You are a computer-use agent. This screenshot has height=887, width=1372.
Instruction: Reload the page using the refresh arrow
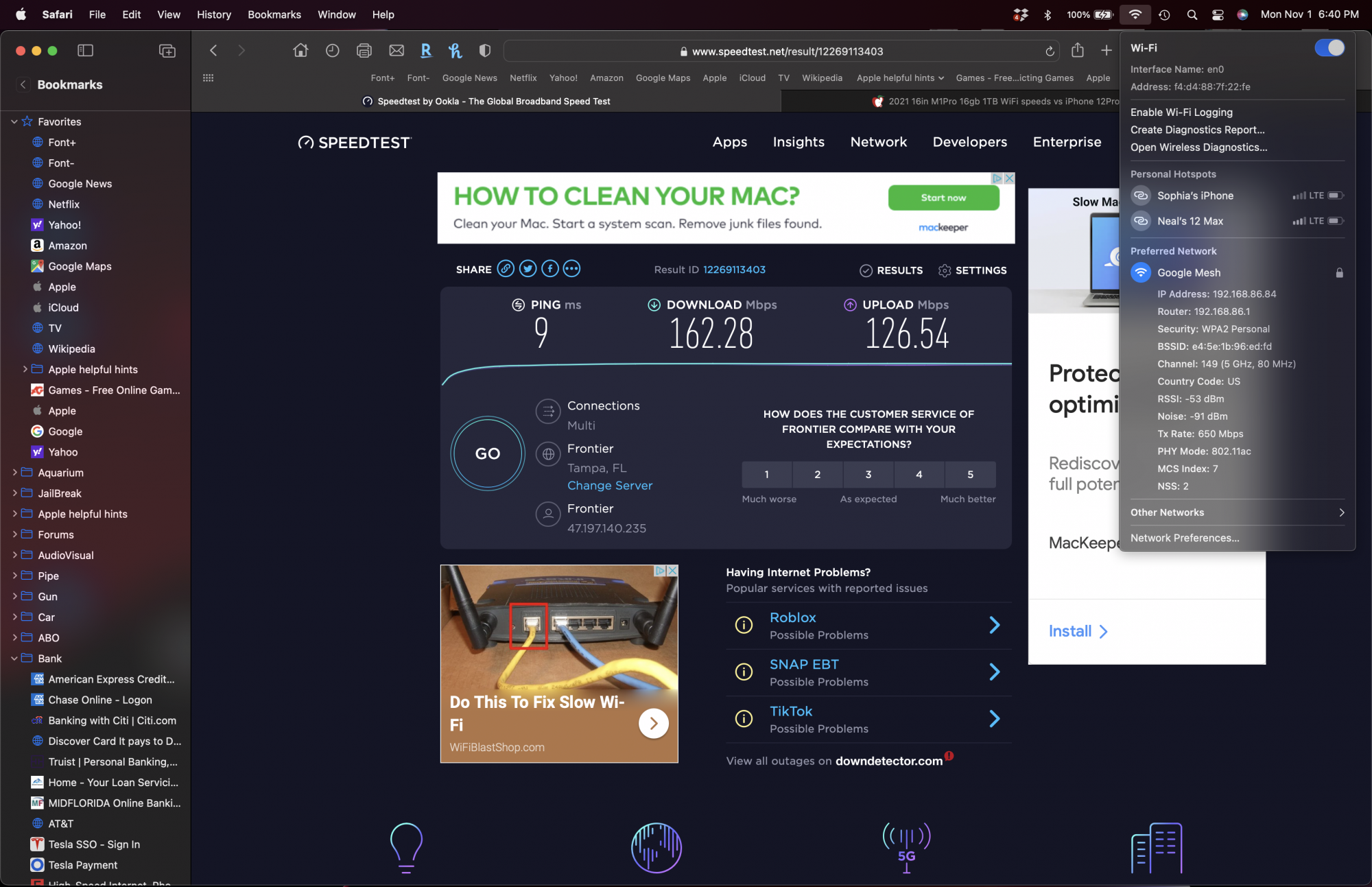[1050, 51]
